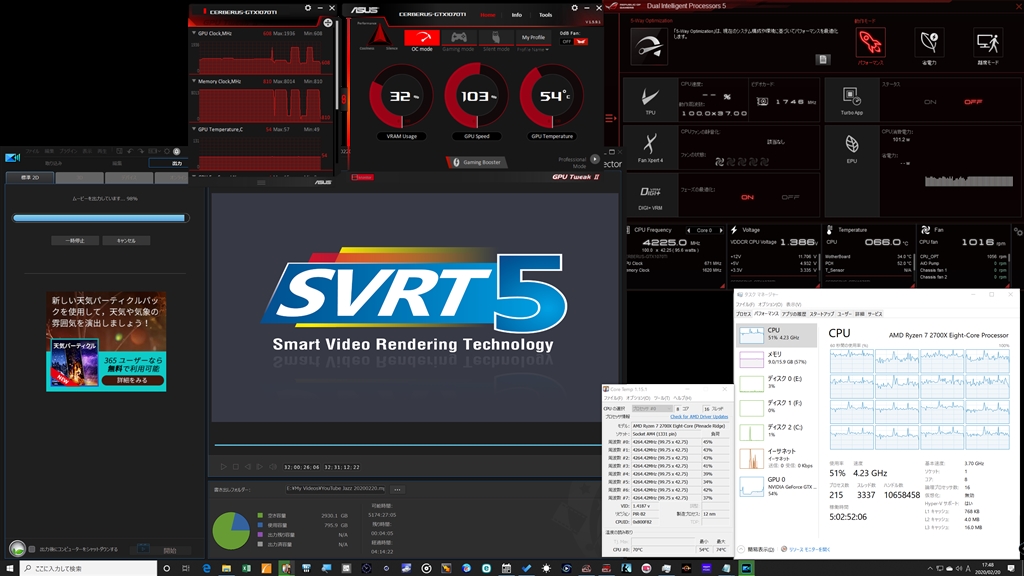The width and height of the screenshot is (1024, 576).
Task: Turn Turbo App status ON
Action: pos(930,102)
